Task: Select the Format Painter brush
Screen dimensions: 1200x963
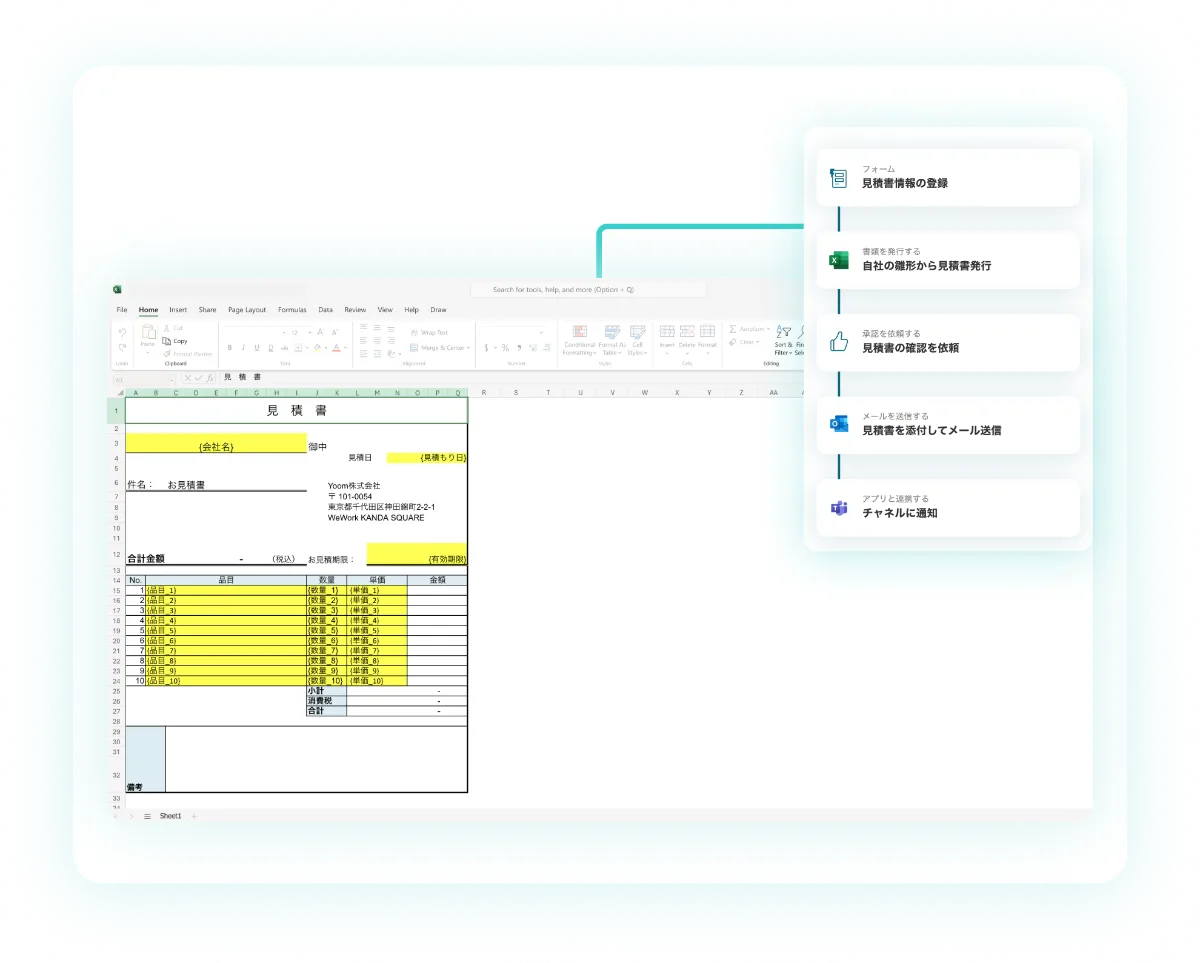Action: click(x=166, y=354)
